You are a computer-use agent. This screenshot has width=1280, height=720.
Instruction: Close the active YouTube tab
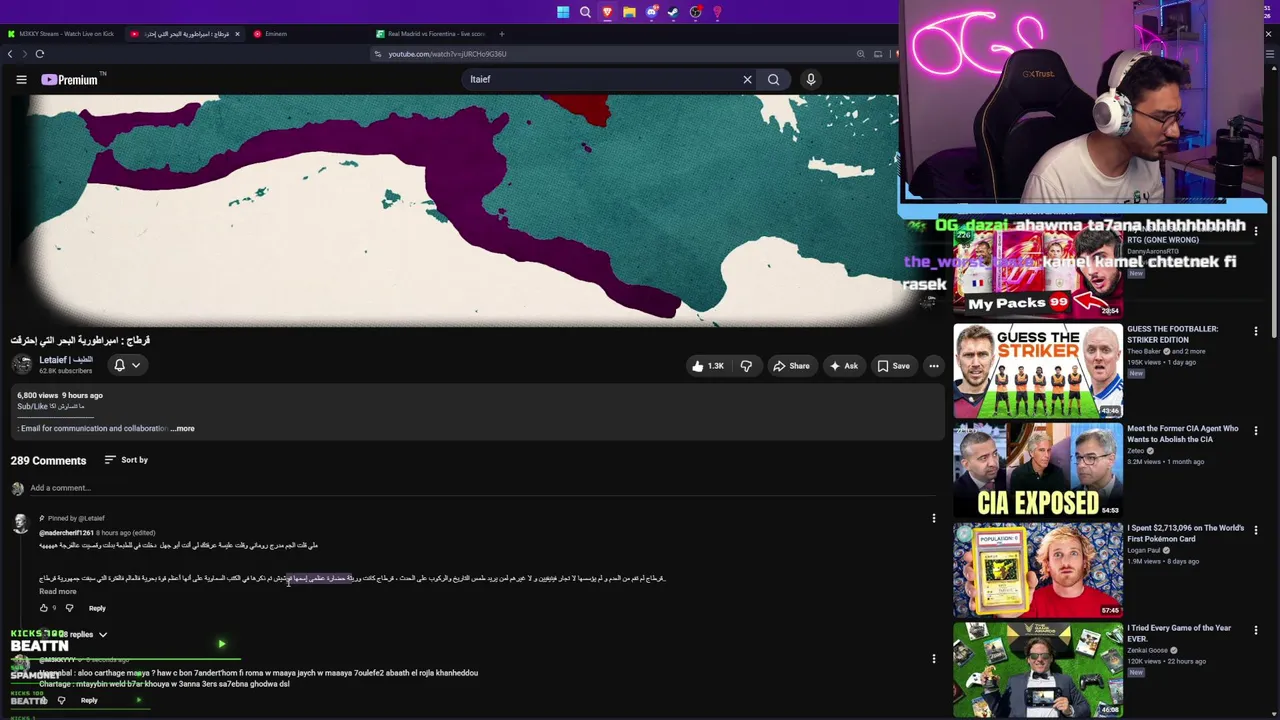click(237, 34)
